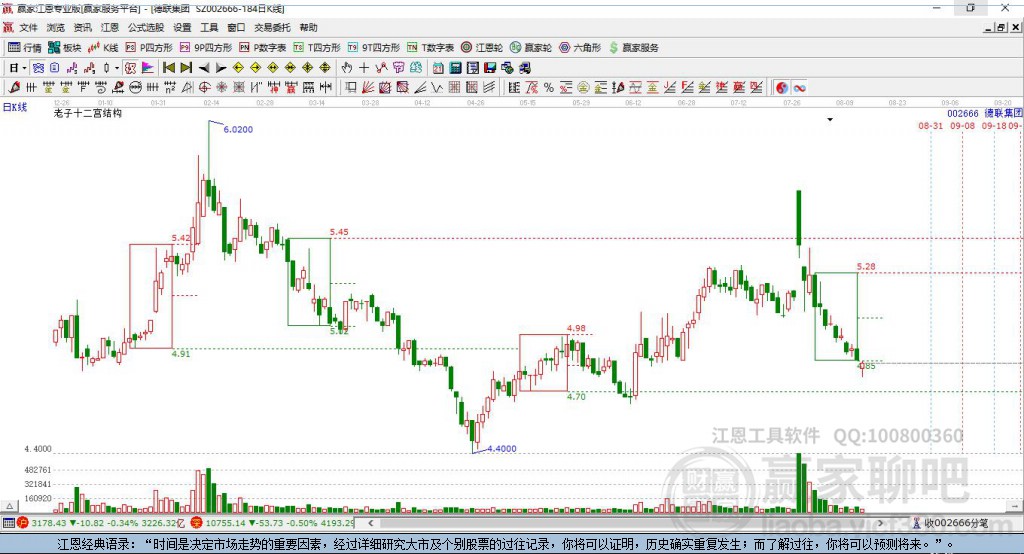Select the 5.28 price level label
The image size is (1024, 554).
click(x=866, y=267)
